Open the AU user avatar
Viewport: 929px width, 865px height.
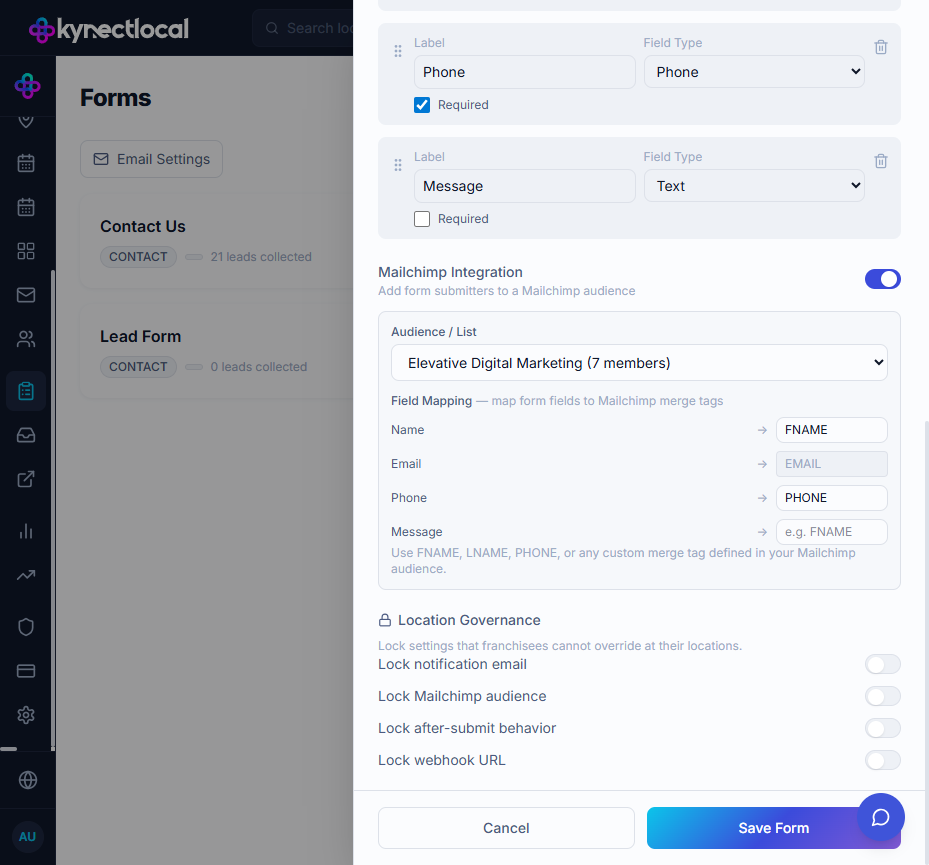pyautogui.click(x=28, y=837)
